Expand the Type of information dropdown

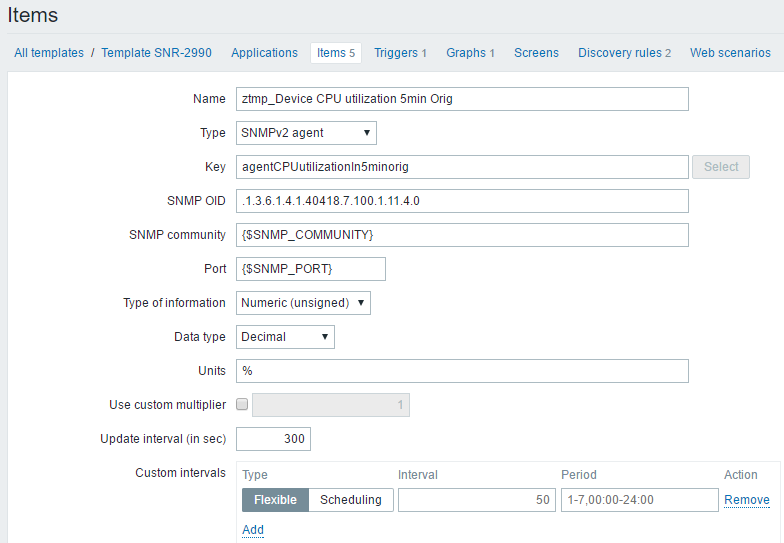[x=303, y=303]
